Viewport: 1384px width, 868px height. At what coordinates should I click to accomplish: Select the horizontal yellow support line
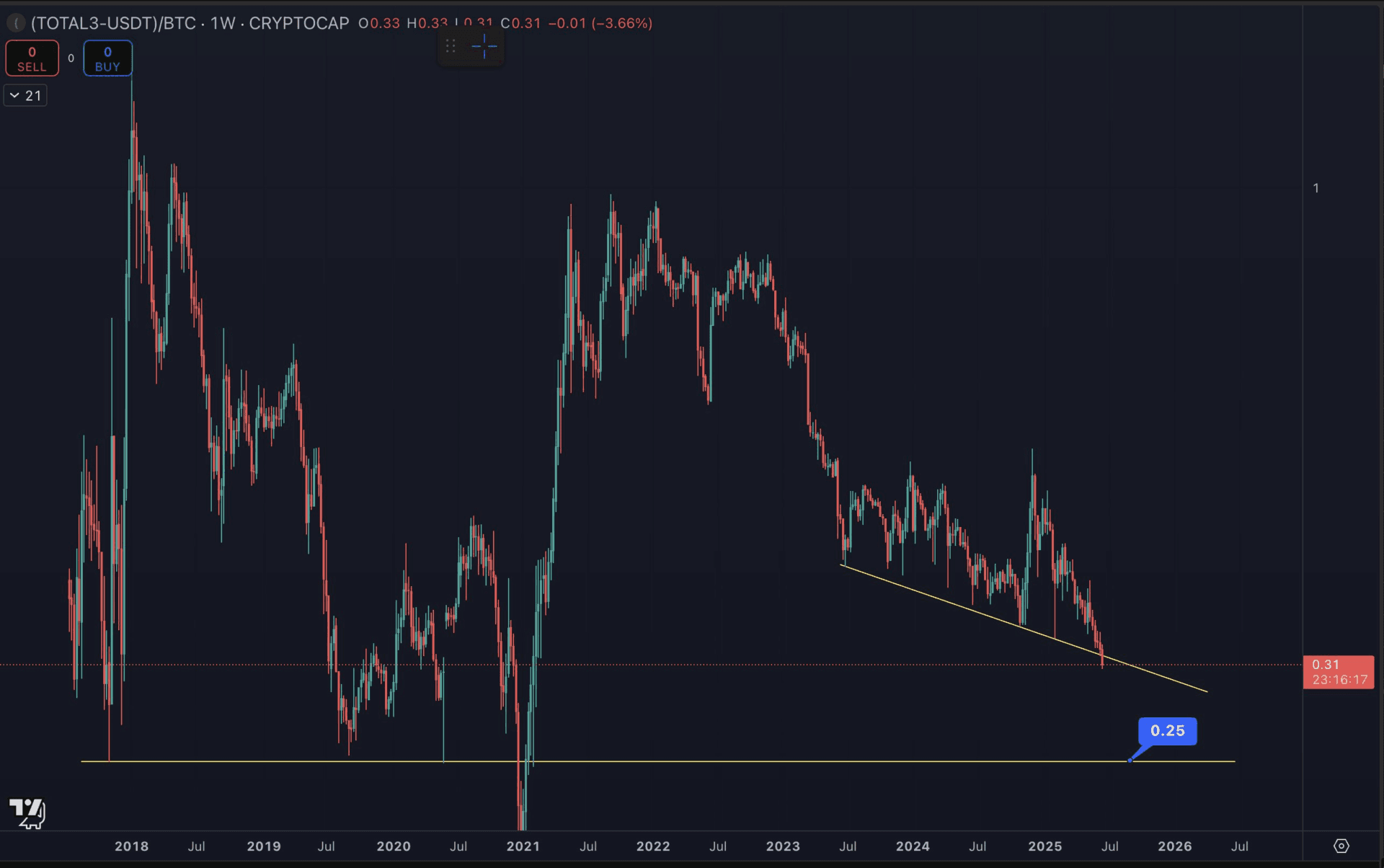[721, 761]
